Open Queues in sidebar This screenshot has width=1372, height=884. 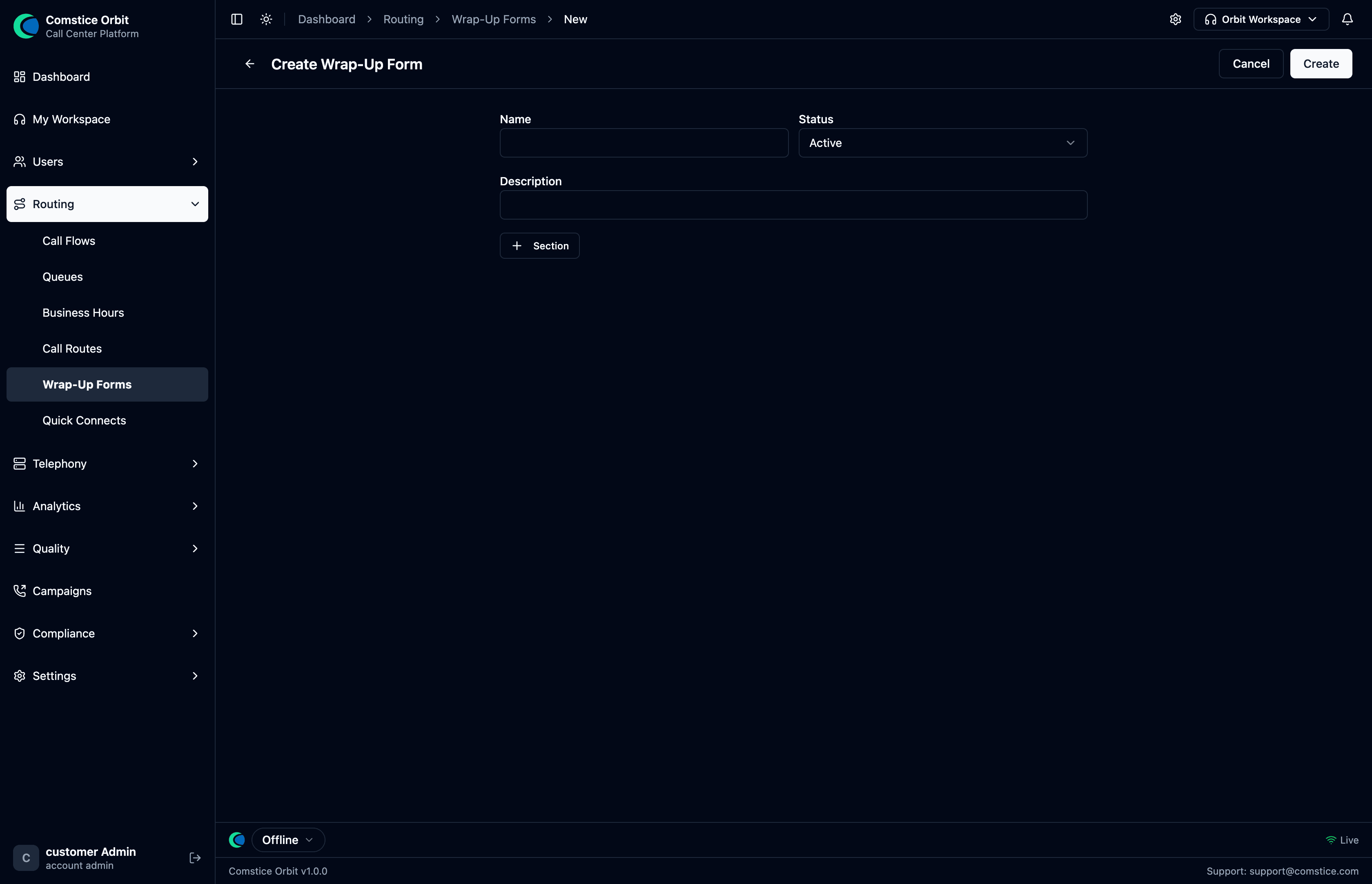[107, 277]
